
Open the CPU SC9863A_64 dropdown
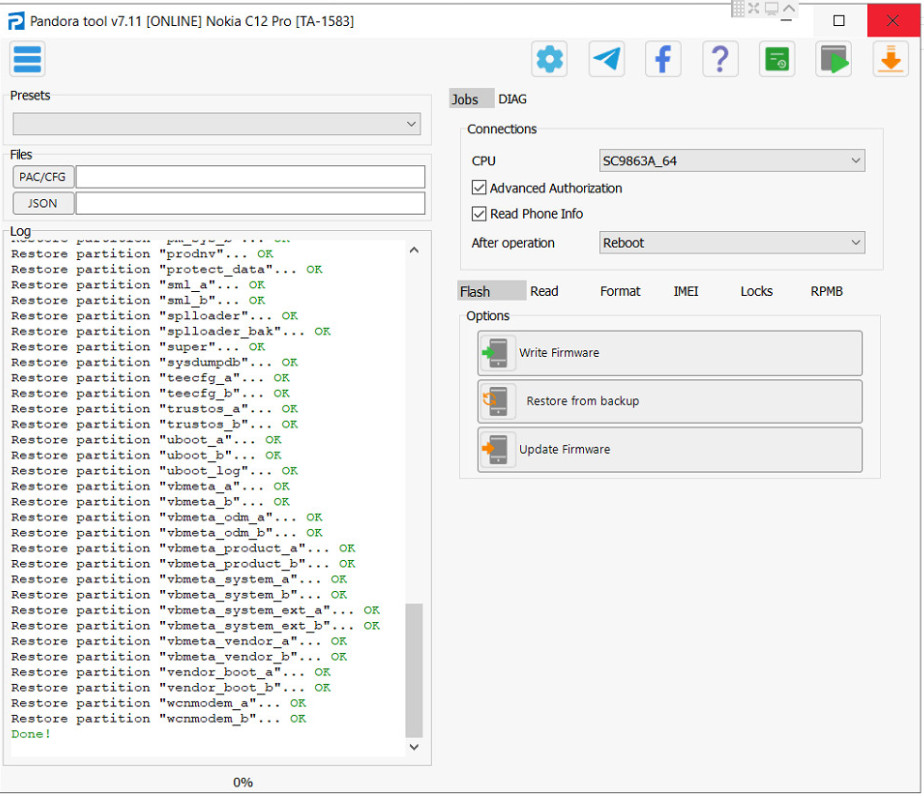click(x=731, y=161)
